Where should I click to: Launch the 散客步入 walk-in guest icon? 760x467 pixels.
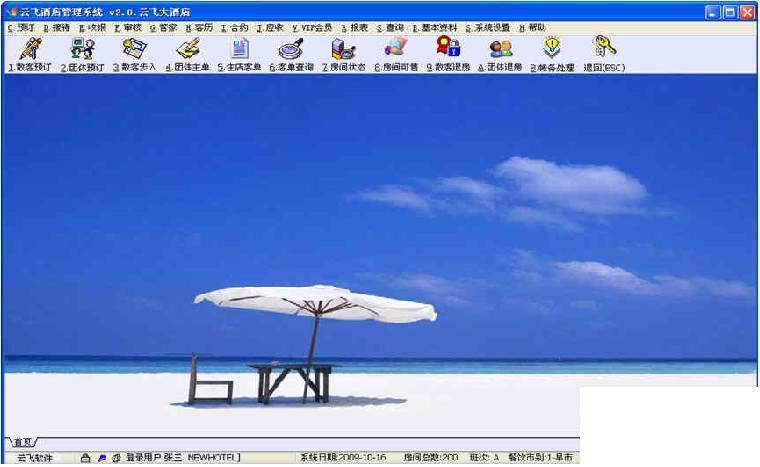click(135, 55)
